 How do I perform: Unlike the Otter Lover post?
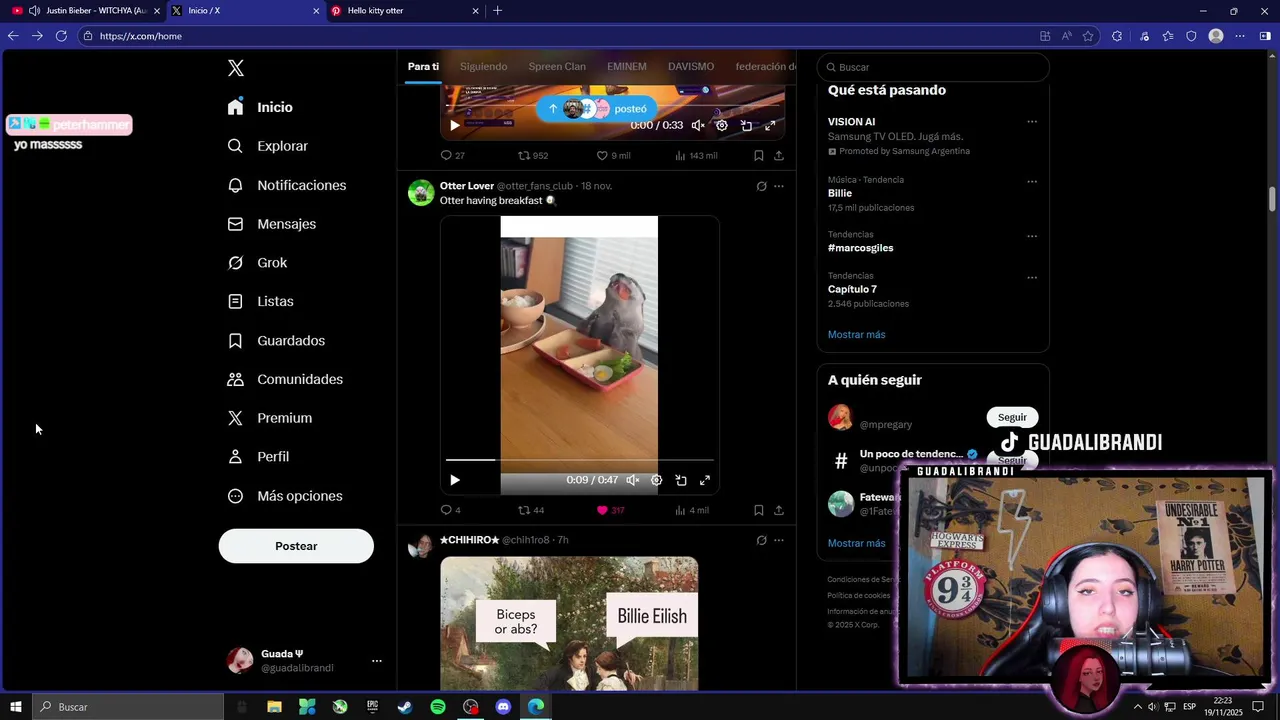click(610, 510)
